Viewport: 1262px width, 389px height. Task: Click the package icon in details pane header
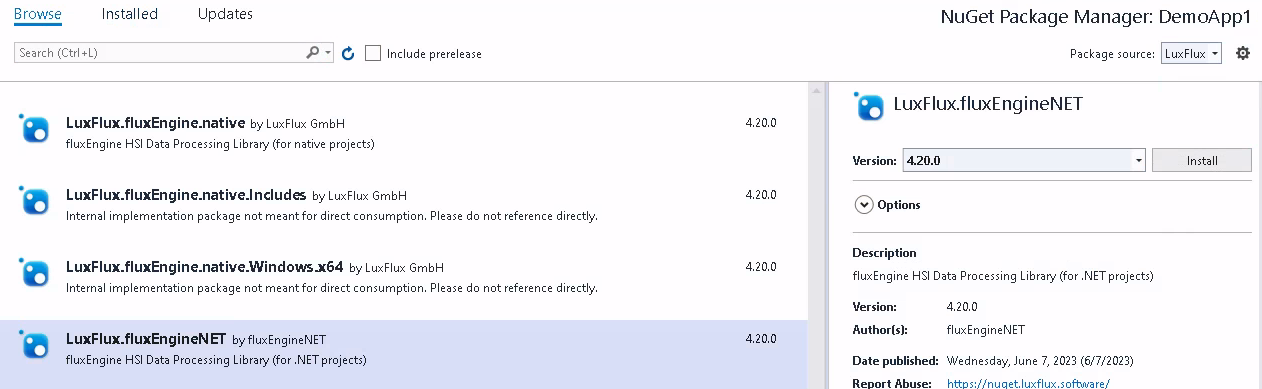[x=870, y=105]
